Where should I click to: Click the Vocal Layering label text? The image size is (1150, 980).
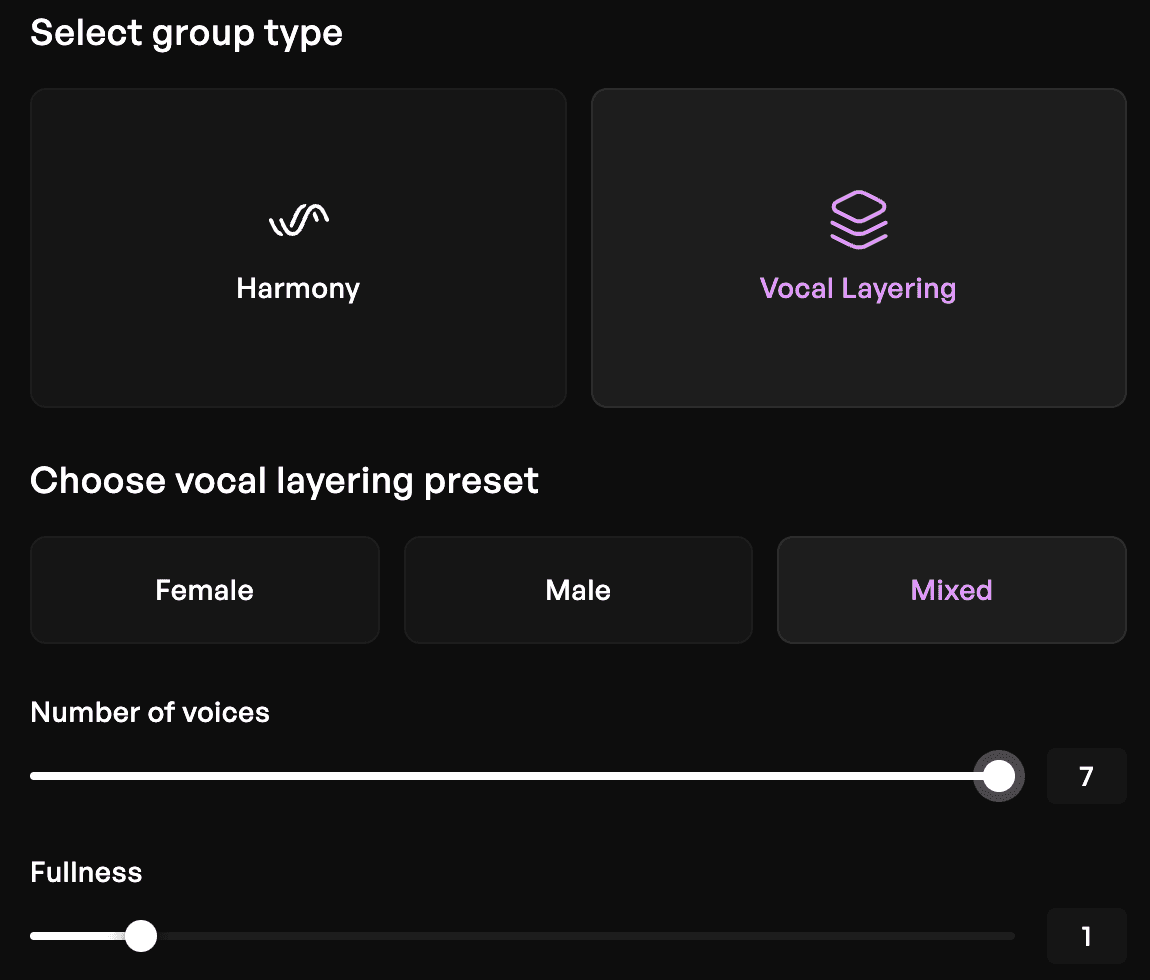click(857, 288)
